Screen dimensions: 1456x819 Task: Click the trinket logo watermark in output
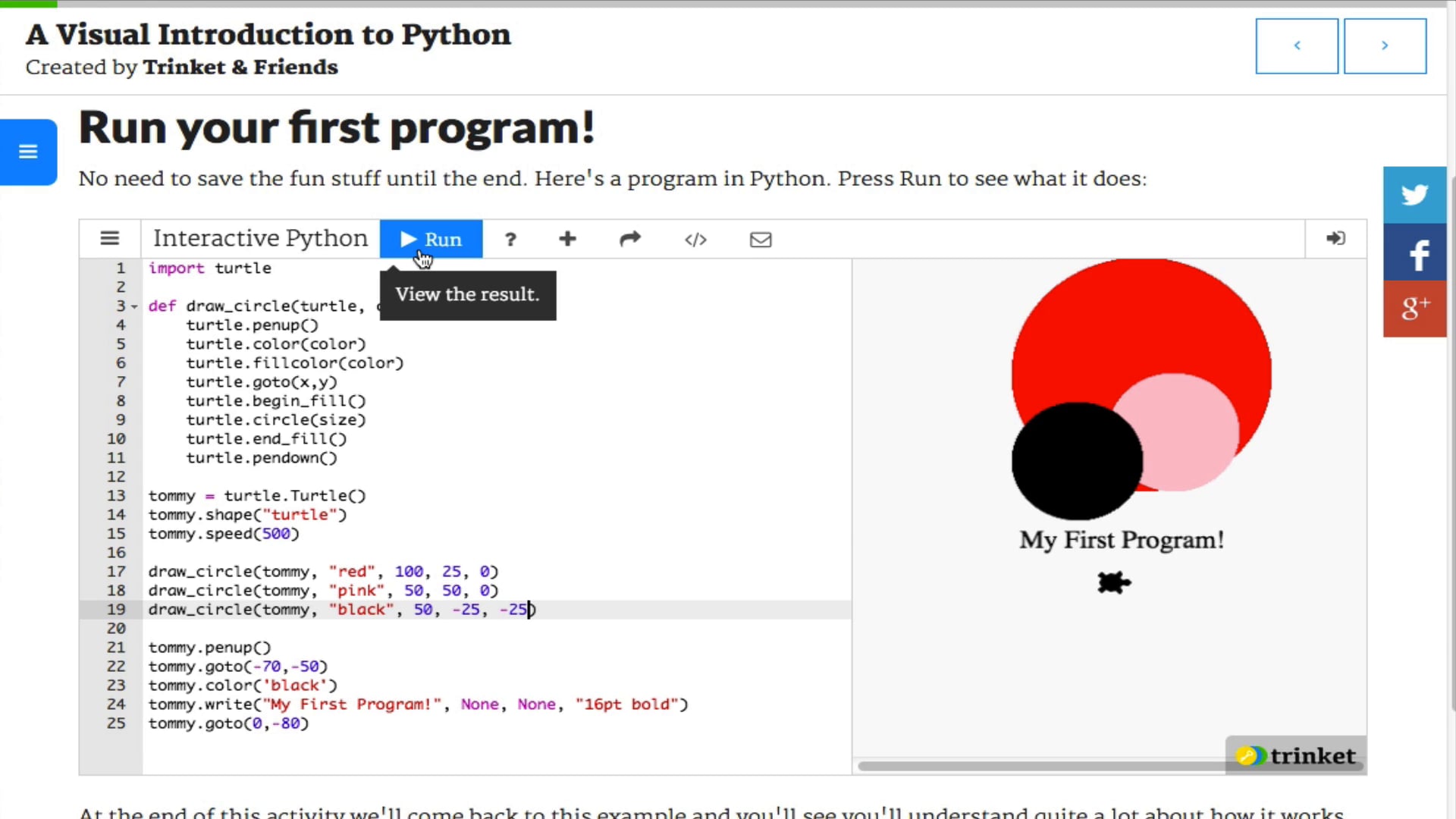(x=1295, y=755)
